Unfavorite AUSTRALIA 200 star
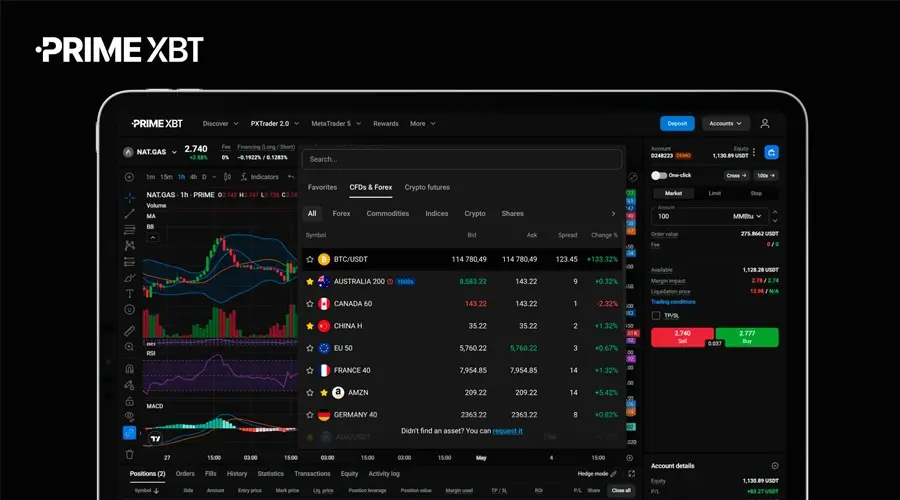The image size is (900, 500). click(x=310, y=281)
